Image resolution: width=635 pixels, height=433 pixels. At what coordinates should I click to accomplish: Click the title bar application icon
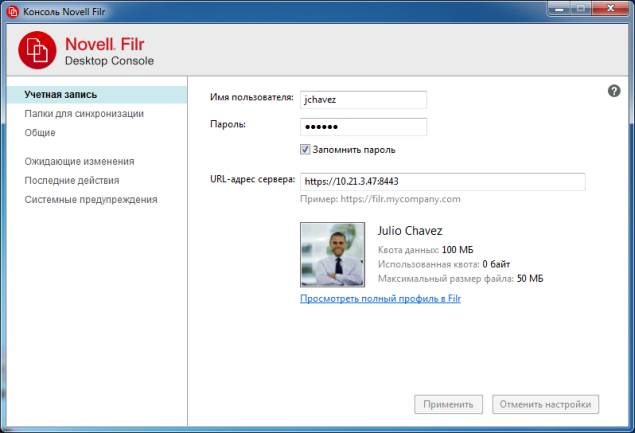pyautogui.click(x=12, y=11)
